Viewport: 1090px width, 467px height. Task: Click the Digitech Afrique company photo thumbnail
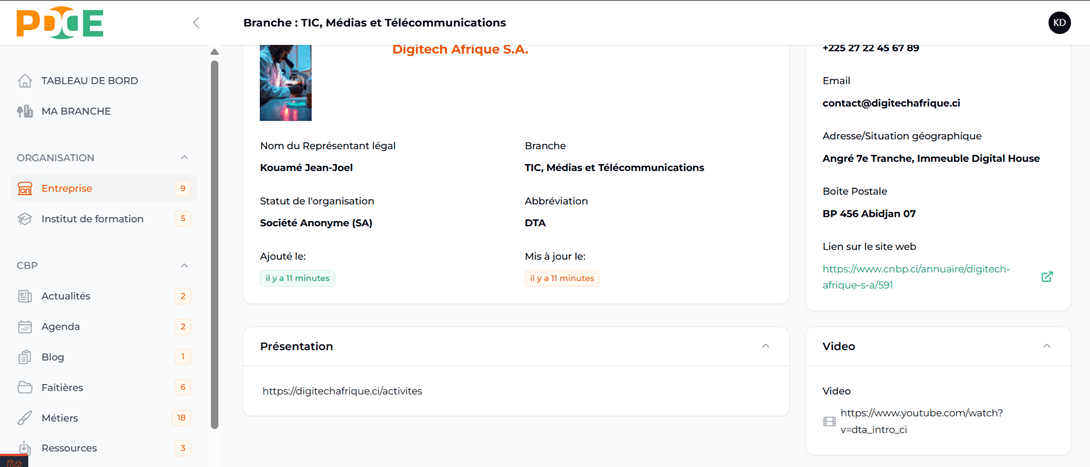(x=285, y=83)
